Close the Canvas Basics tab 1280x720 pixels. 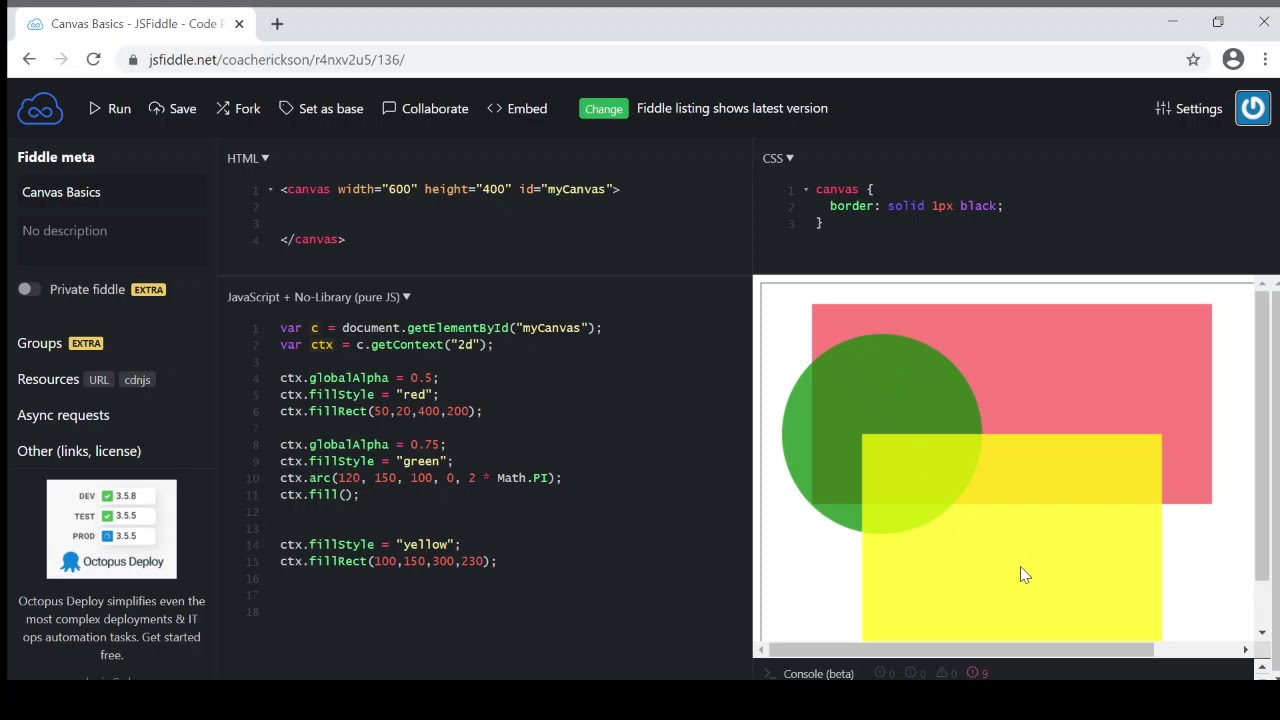click(x=239, y=24)
